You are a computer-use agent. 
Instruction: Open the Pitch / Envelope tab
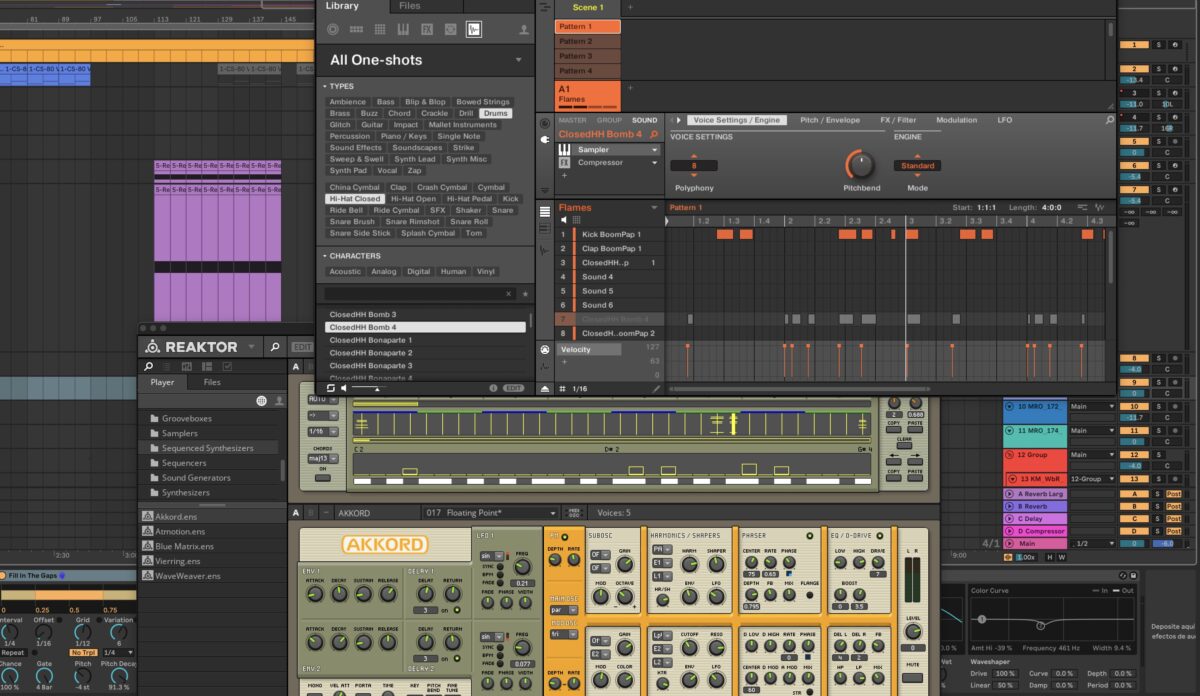[x=830, y=120]
